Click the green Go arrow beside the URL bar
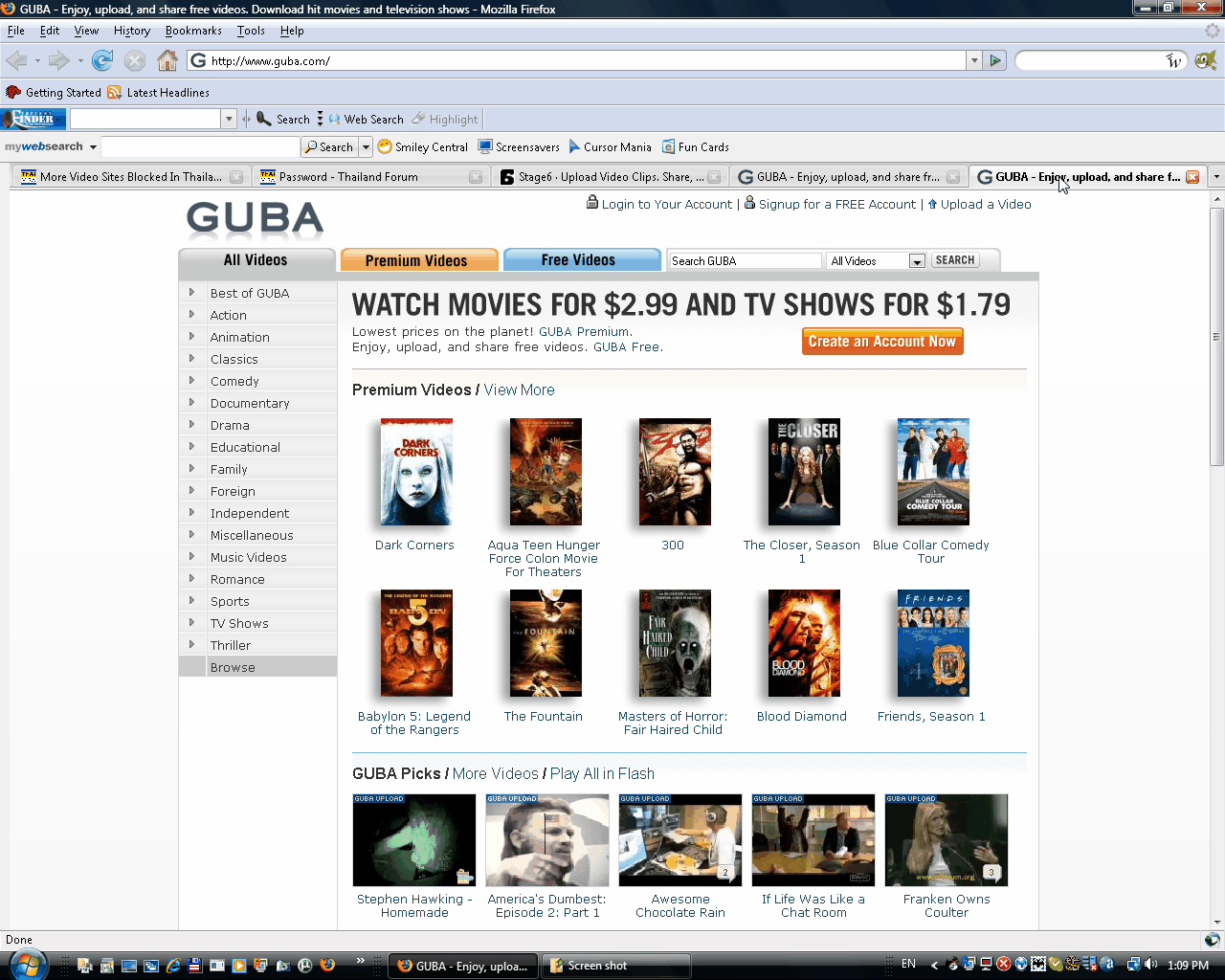Image resolution: width=1225 pixels, height=980 pixels. click(x=995, y=60)
